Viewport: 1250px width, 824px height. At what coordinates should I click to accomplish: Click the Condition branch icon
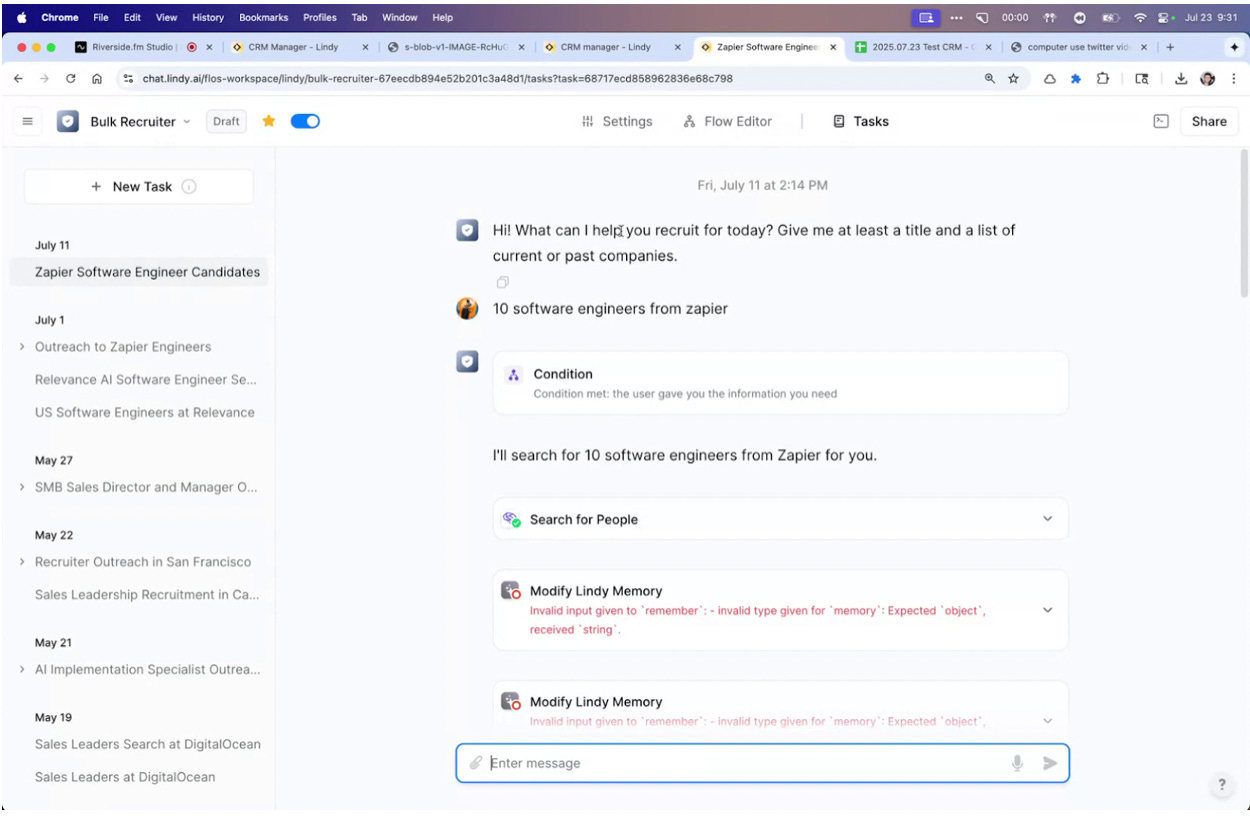click(514, 375)
